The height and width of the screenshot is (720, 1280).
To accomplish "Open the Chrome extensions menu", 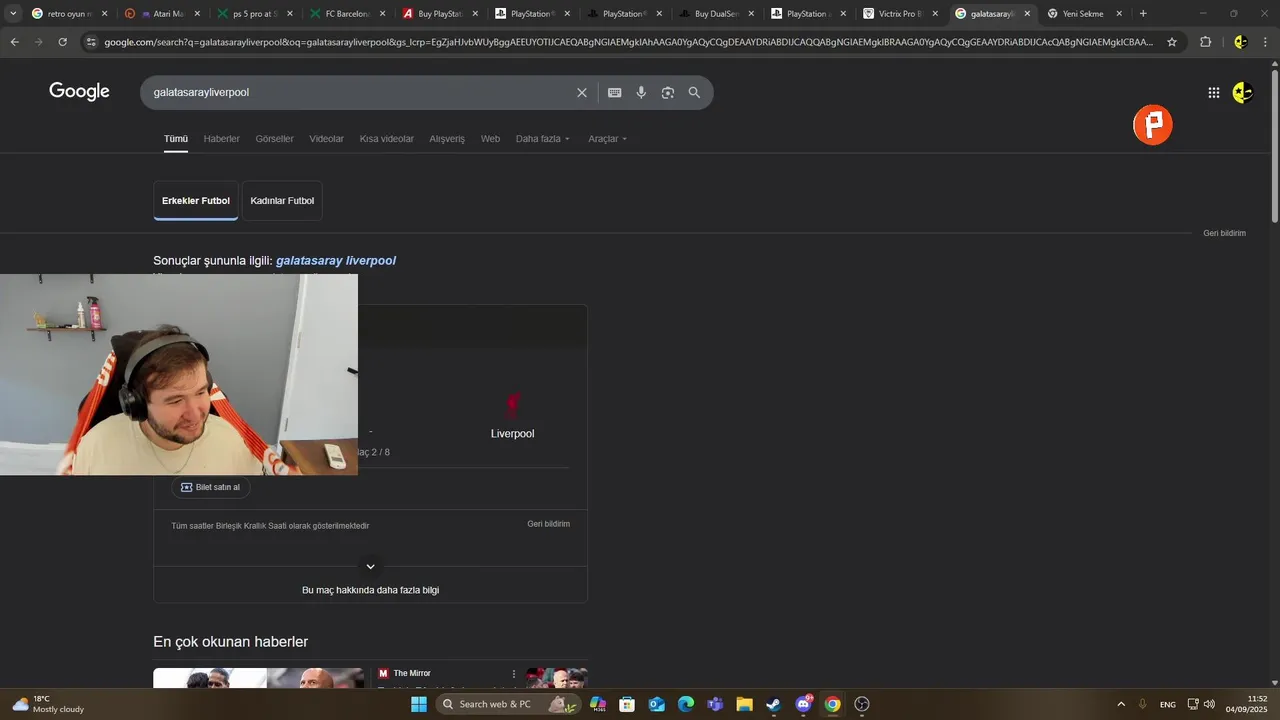I will tap(1205, 42).
